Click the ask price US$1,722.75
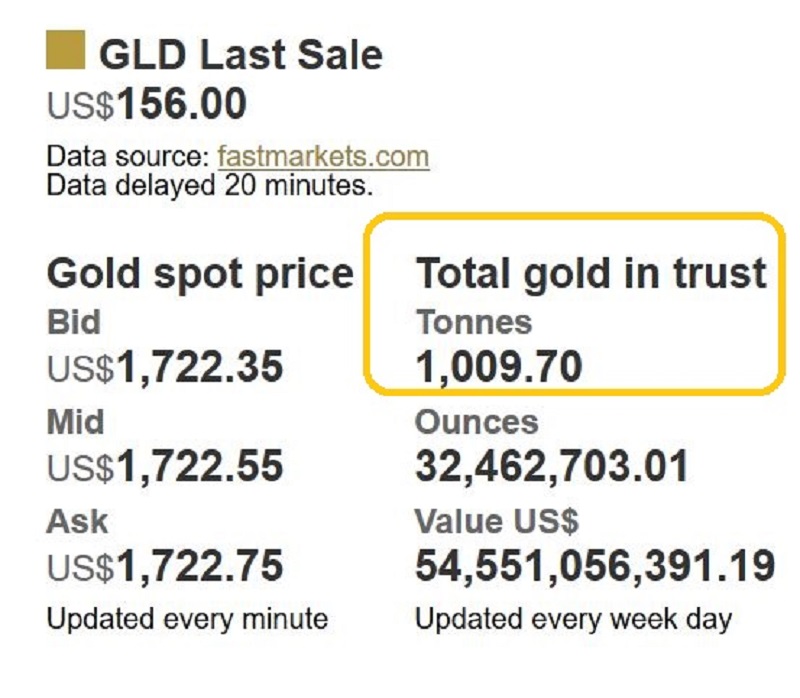 pos(165,566)
